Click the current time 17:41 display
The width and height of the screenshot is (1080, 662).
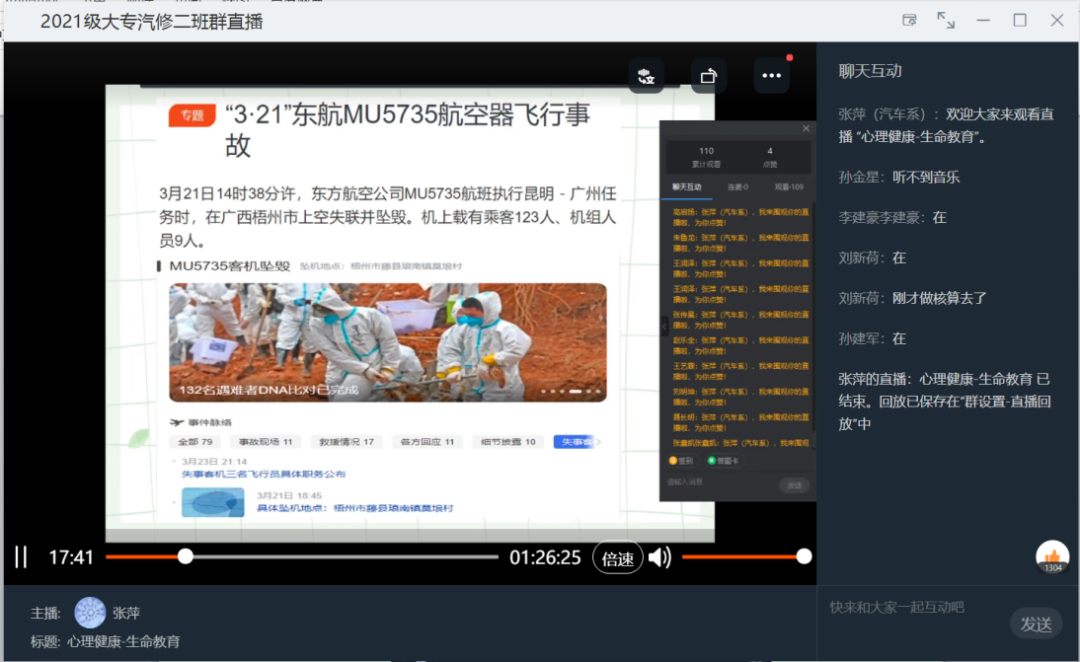[x=71, y=557]
